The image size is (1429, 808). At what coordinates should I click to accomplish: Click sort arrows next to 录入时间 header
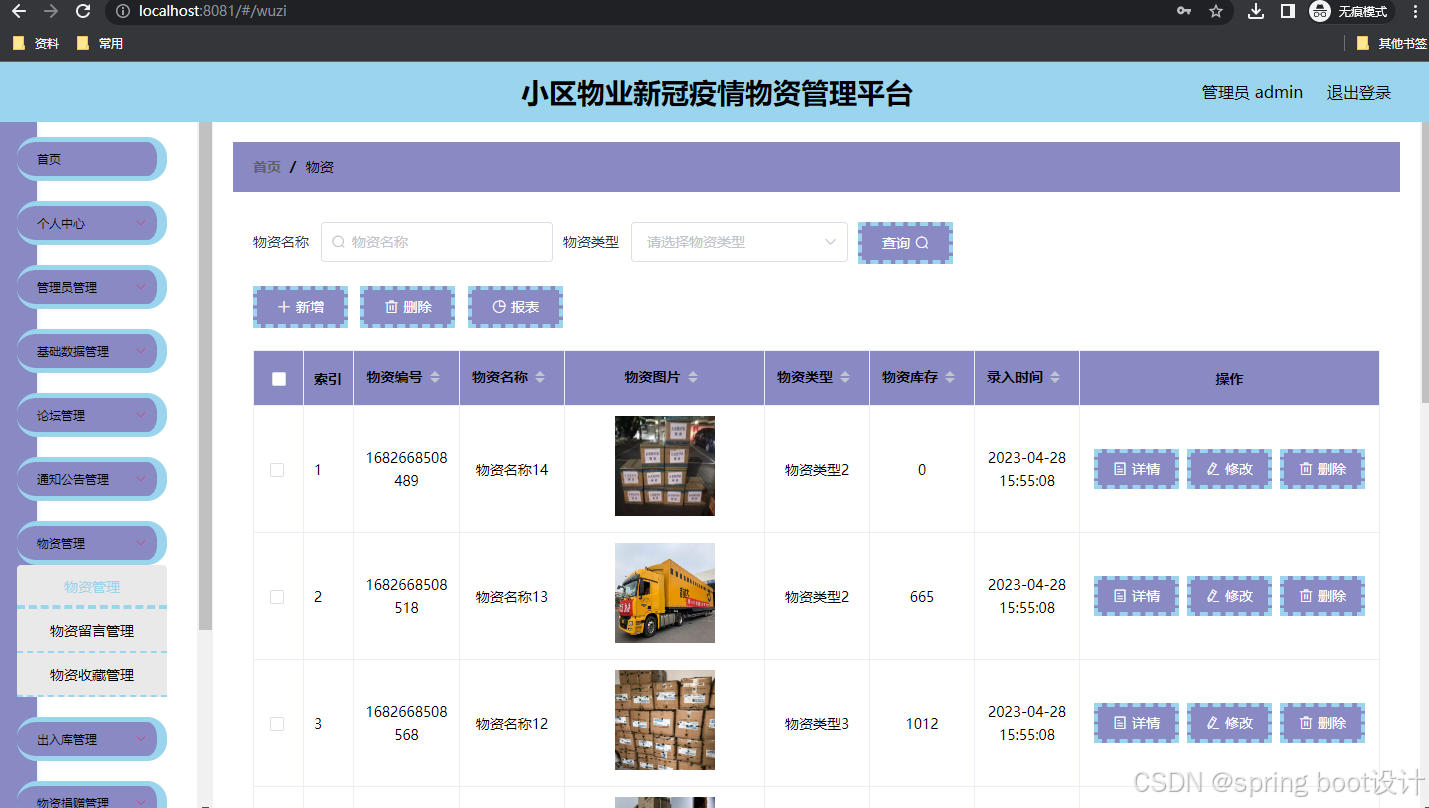pos(1055,377)
